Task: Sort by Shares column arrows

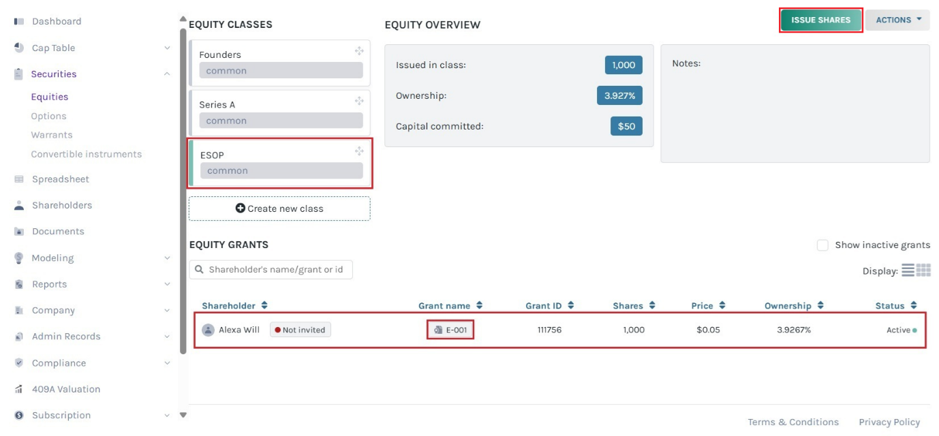Action: [x=652, y=305]
